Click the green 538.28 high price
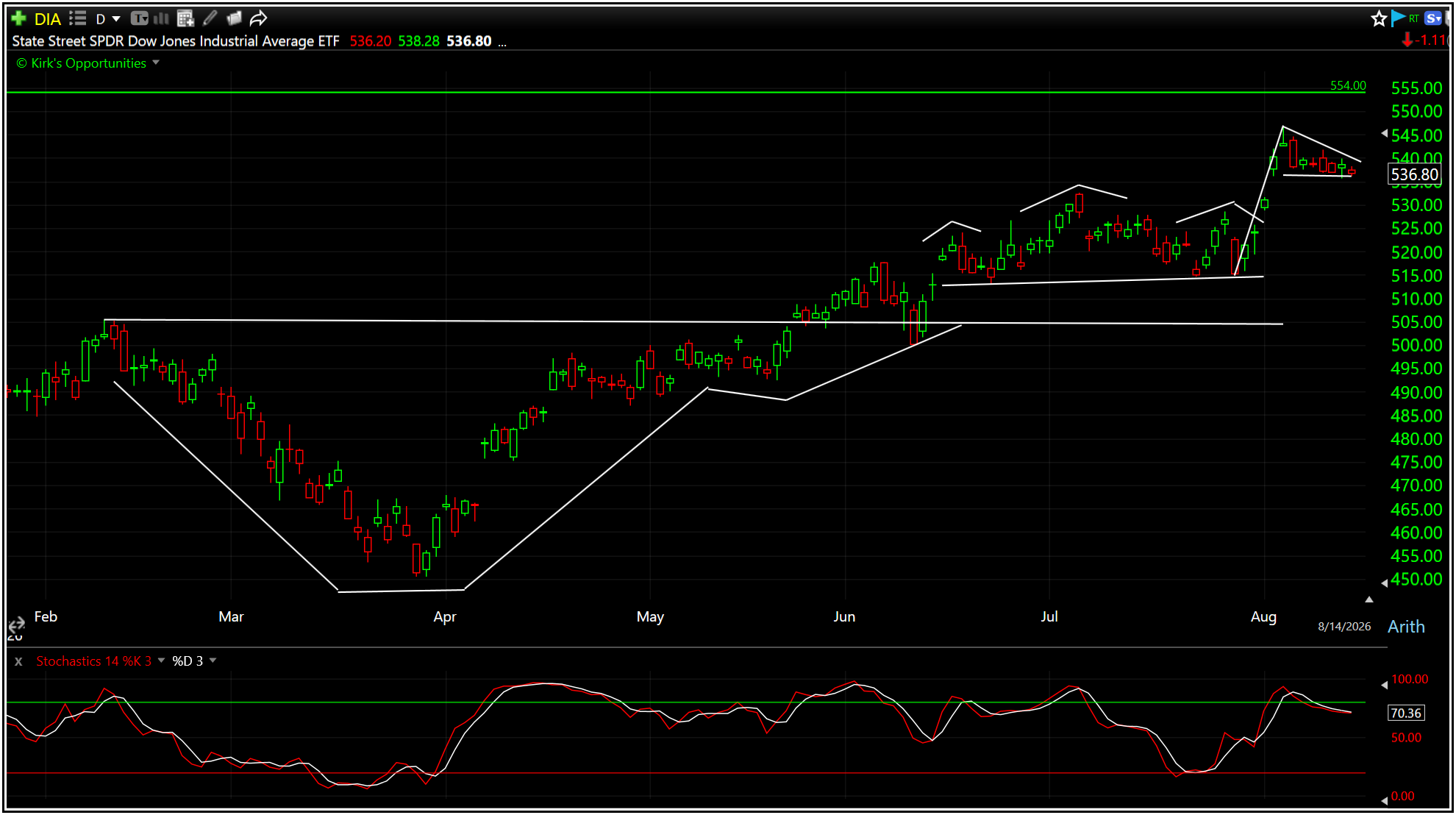This screenshot has height=815, width=1456. [418, 41]
